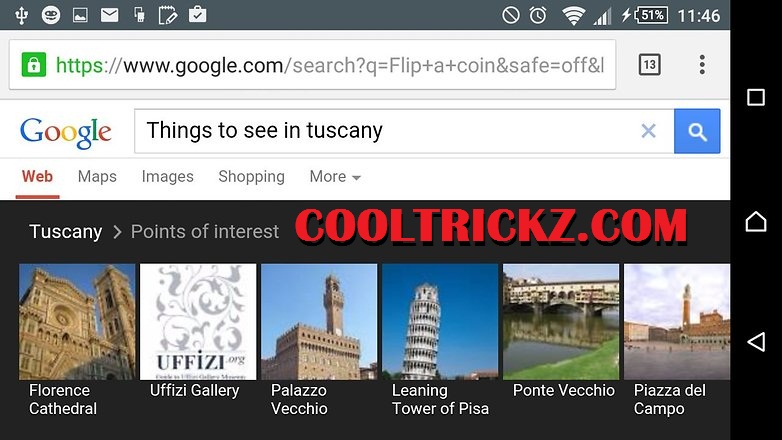The width and height of the screenshot is (782, 440).
Task: Tap the recent apps square button
Action: (756, 97)
